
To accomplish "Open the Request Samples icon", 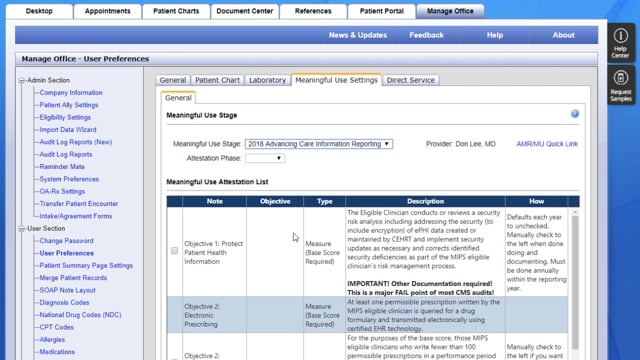I will click(x=620, y=86).
